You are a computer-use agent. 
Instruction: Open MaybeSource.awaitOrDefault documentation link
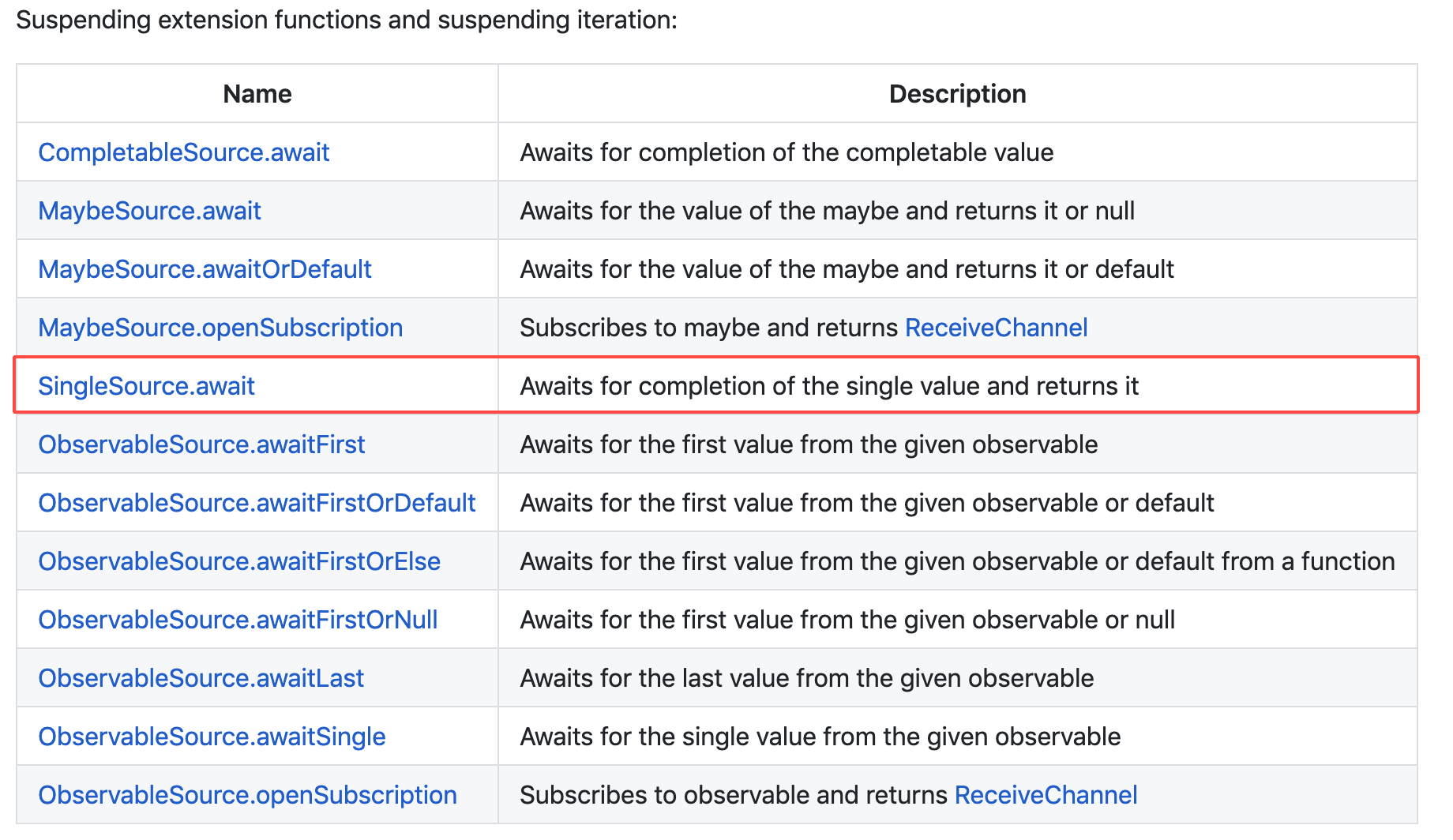[x=205, y=269]
